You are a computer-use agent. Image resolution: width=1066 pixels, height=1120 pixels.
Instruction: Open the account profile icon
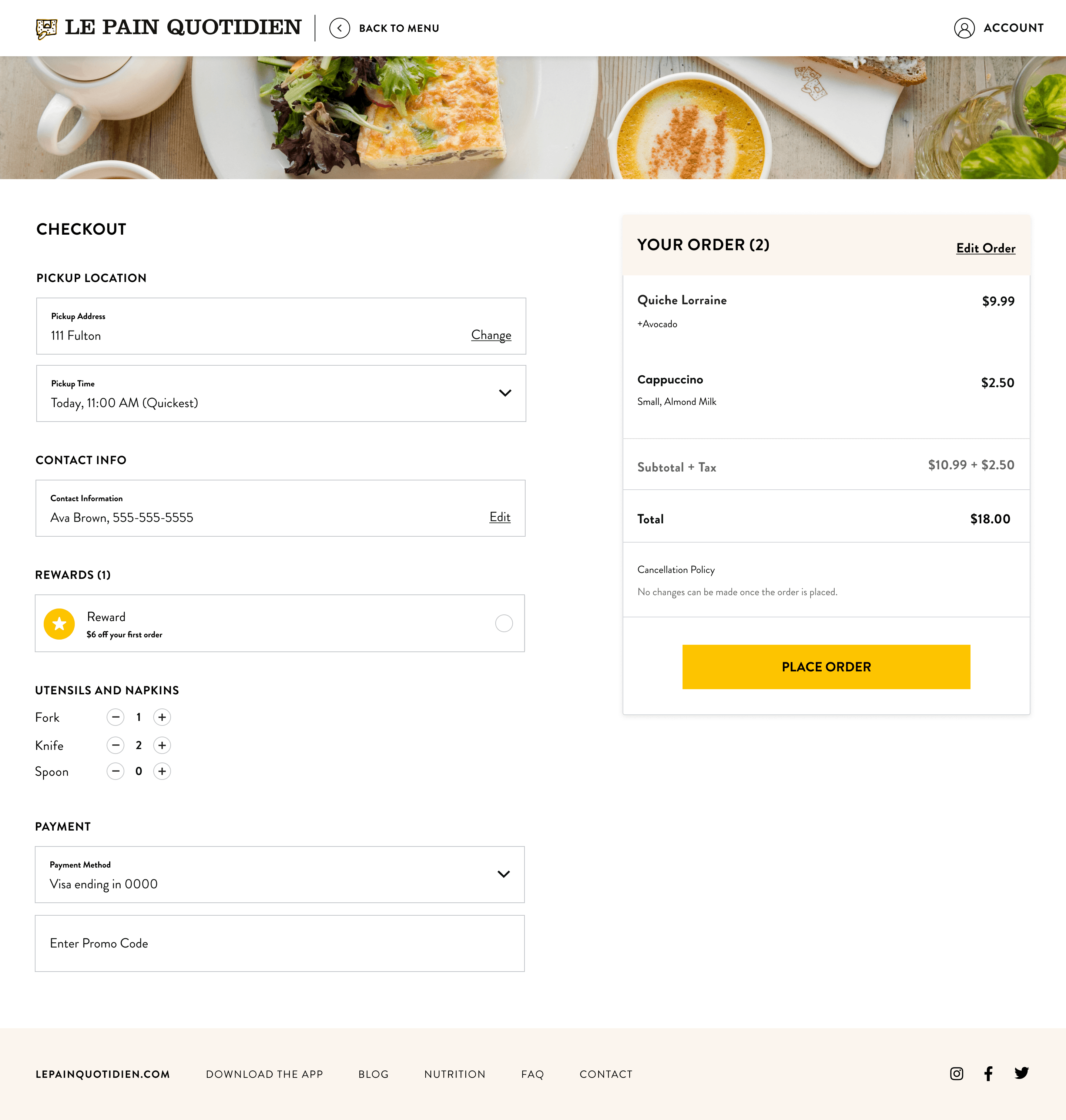coord(964,28)
